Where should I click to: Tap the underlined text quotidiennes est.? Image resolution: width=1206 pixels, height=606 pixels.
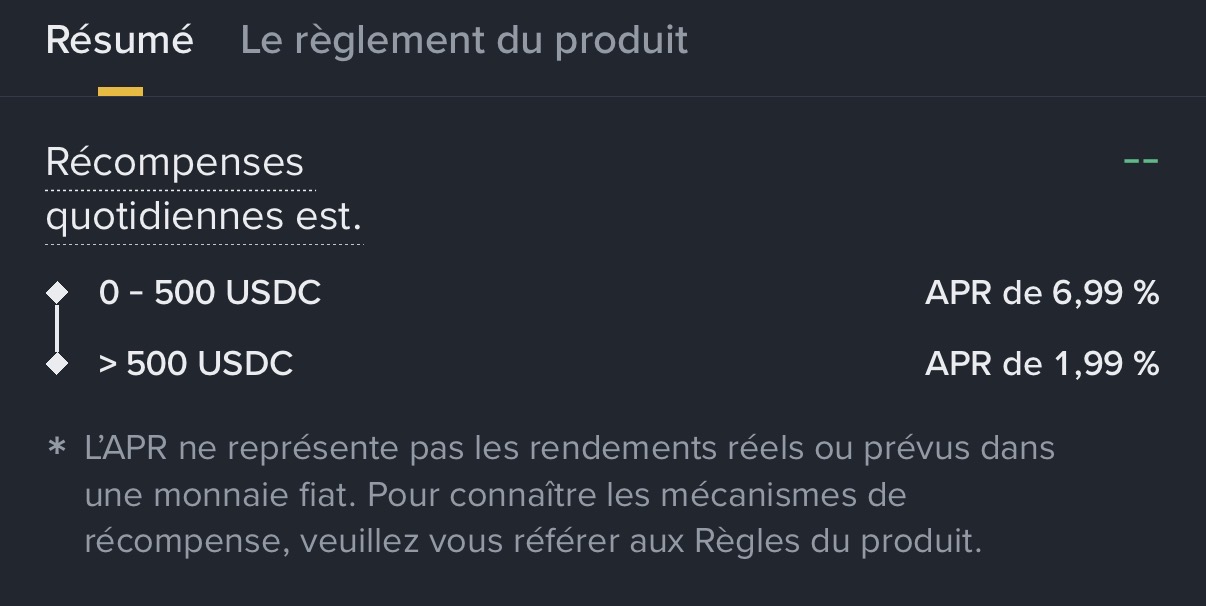[x=203, y=216]
